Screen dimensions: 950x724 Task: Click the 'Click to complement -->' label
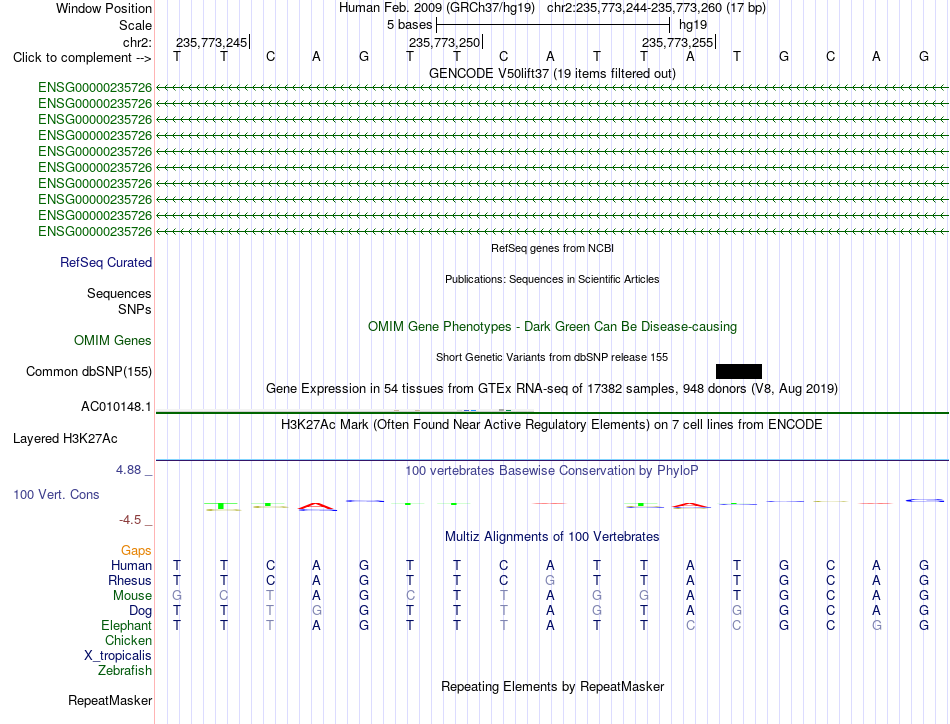[x=82, y=58]
